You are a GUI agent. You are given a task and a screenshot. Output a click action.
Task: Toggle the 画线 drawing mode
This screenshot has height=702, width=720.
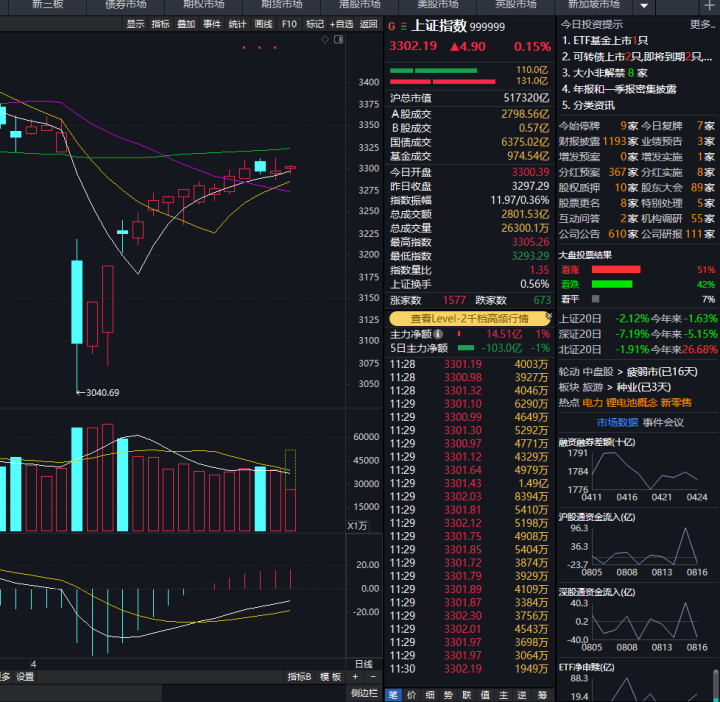[x=264, y=24]
